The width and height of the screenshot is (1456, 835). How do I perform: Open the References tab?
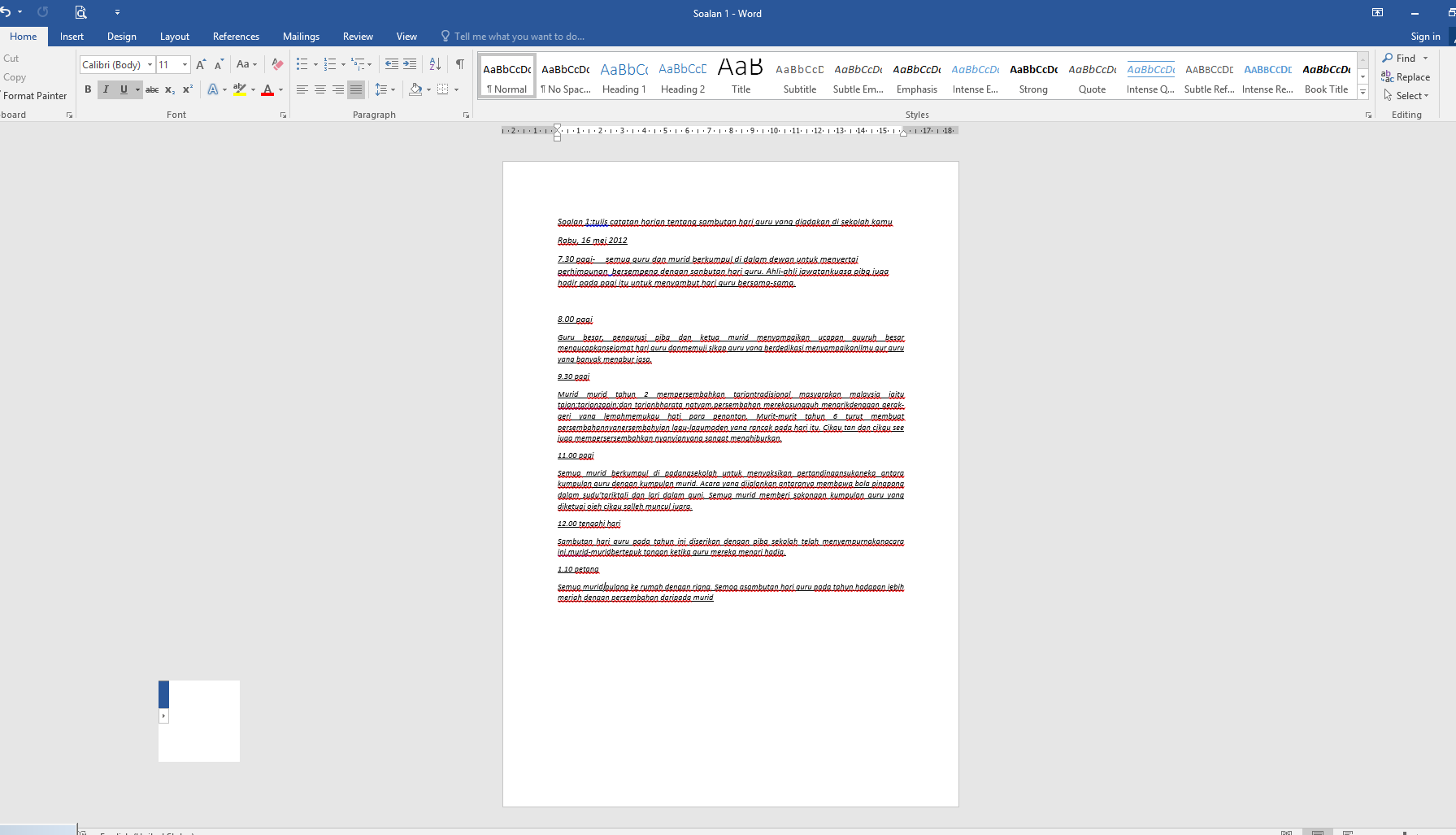(236, 37)
